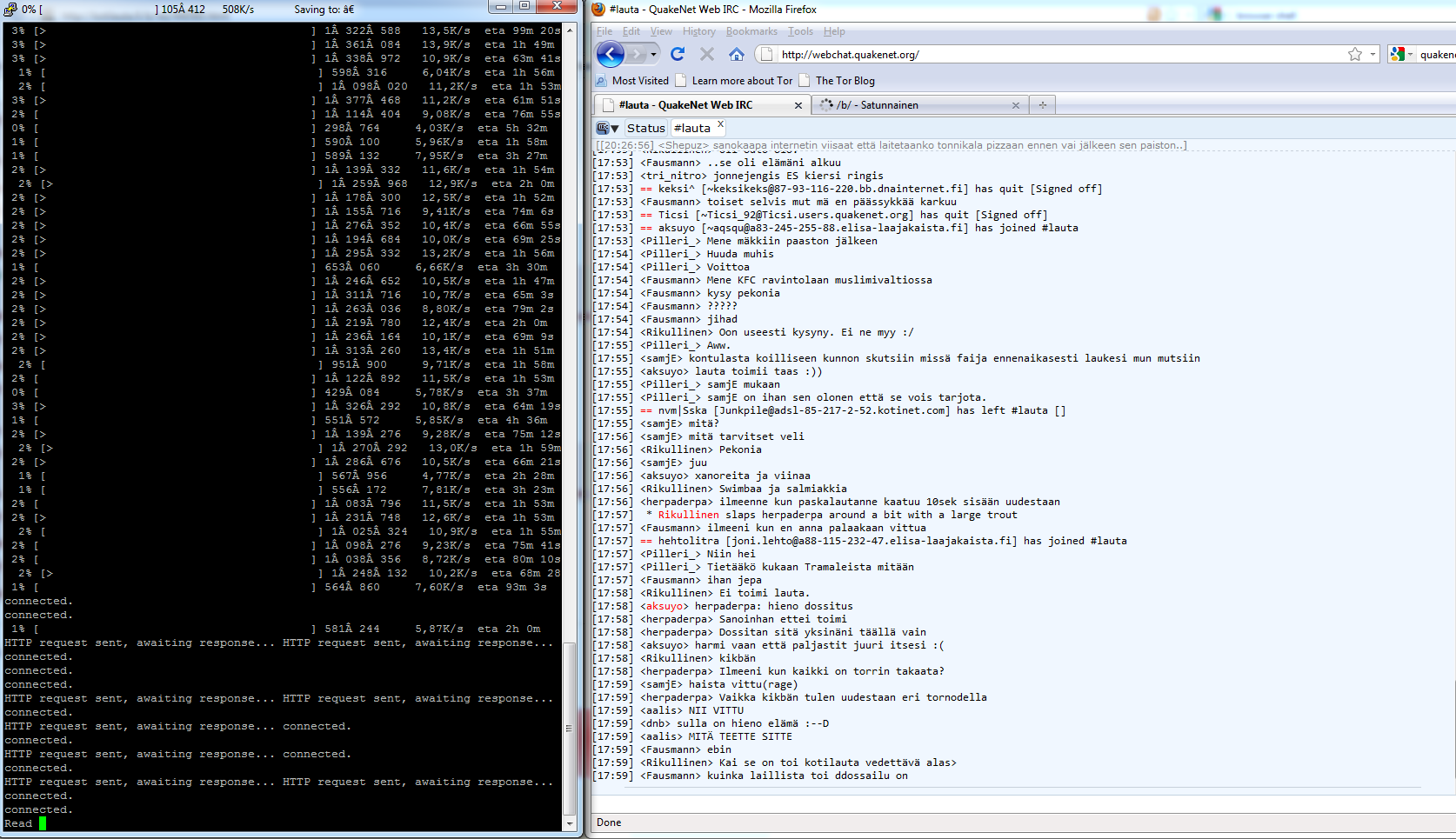This screenshot has height=839, width=1456.
Task: Expand the back/forward history dropdown arrow
Action: 654,54
